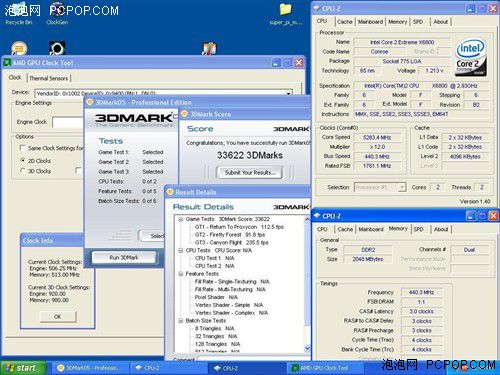500x375 pixels.
Task: Open the Processor Selection dropdown in CPU-Z
Action: coord(402,187)
